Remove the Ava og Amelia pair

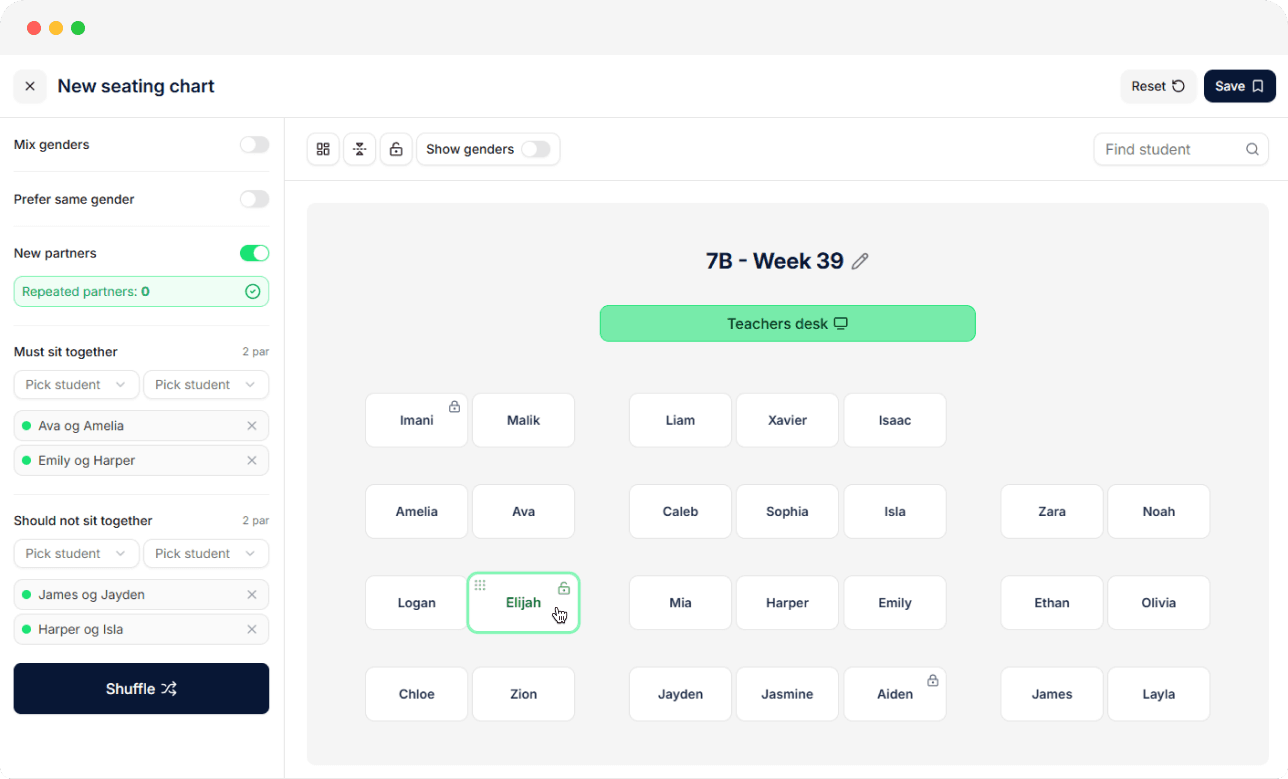252,426
